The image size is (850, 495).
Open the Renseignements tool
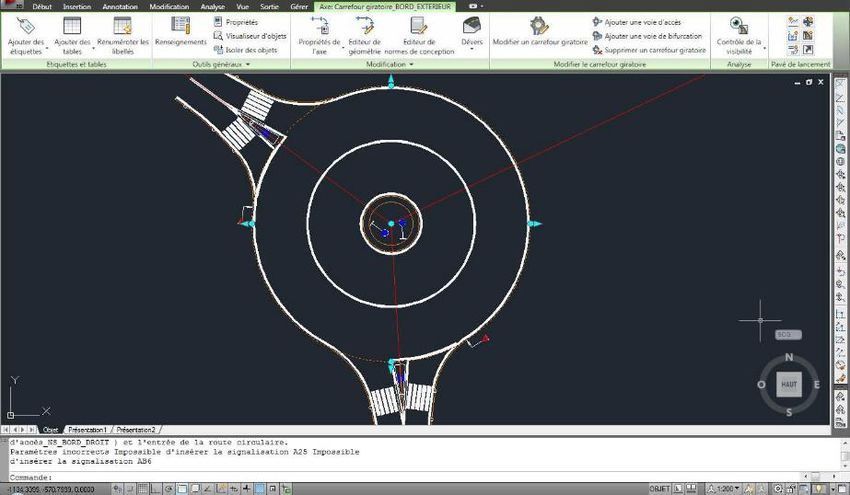point(181,30)
